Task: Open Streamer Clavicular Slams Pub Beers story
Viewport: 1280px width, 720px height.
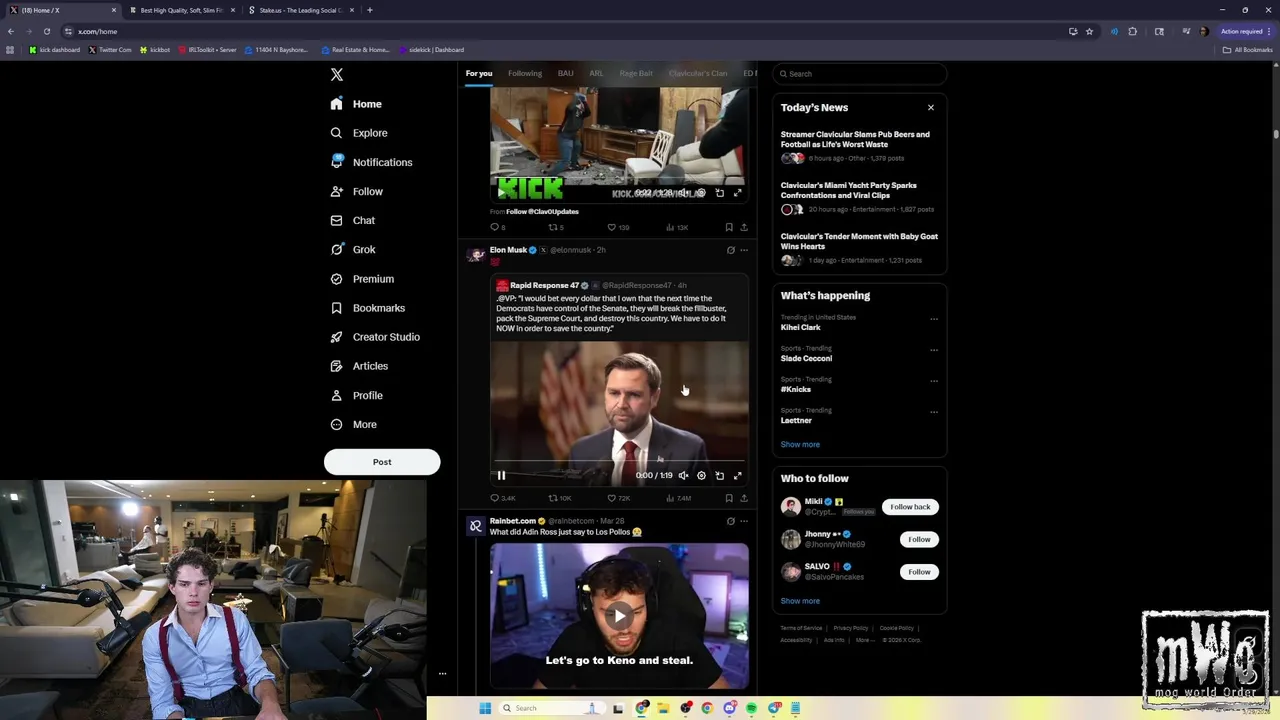Action: coord(859,145)
